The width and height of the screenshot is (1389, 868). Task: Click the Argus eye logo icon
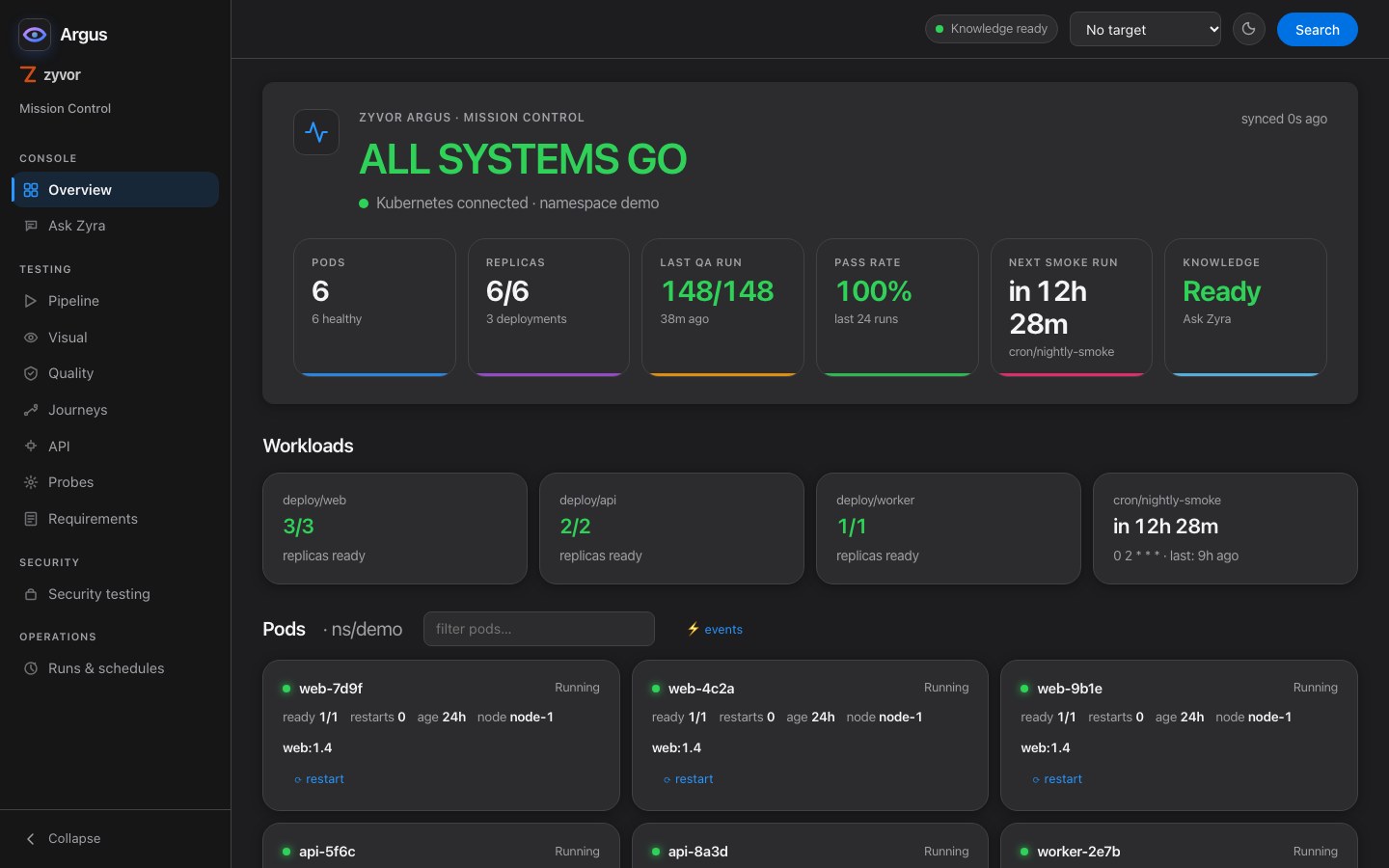[35, 35]
